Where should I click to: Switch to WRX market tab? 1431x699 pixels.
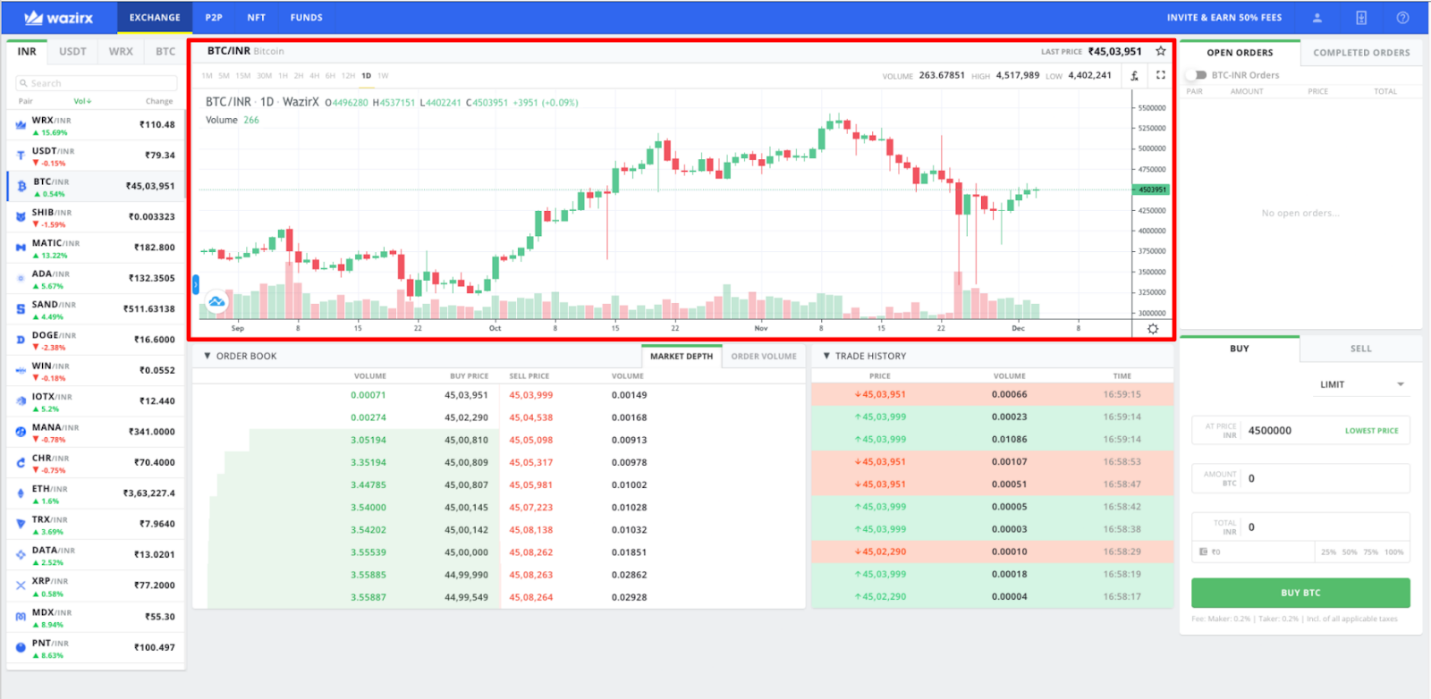click(121, 51)
